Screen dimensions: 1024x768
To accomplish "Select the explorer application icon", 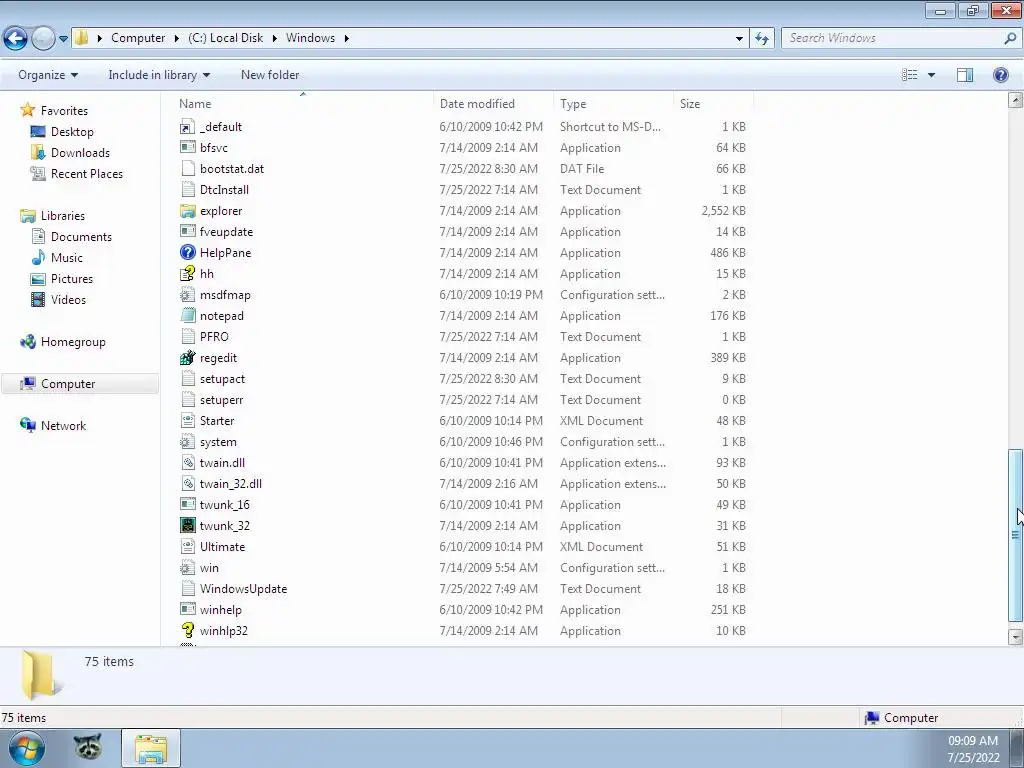I will click(187, 211).
